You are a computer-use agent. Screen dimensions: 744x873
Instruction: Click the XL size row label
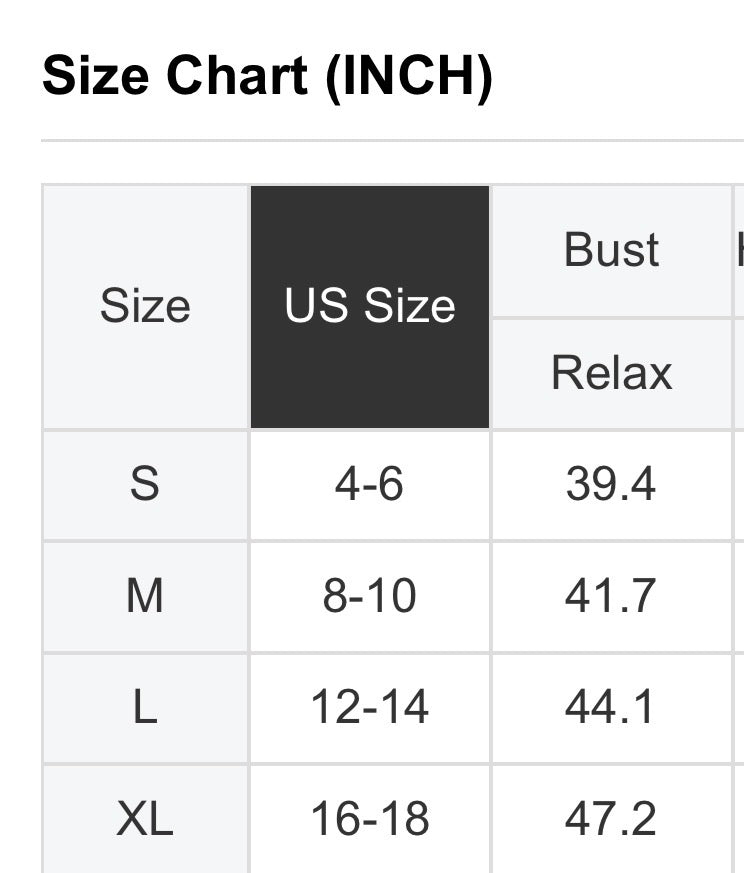point(145,820)
